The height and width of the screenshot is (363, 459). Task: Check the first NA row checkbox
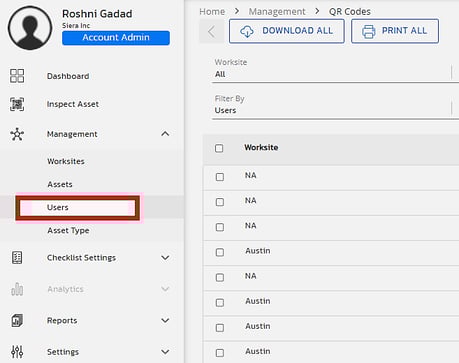point(220,177)
